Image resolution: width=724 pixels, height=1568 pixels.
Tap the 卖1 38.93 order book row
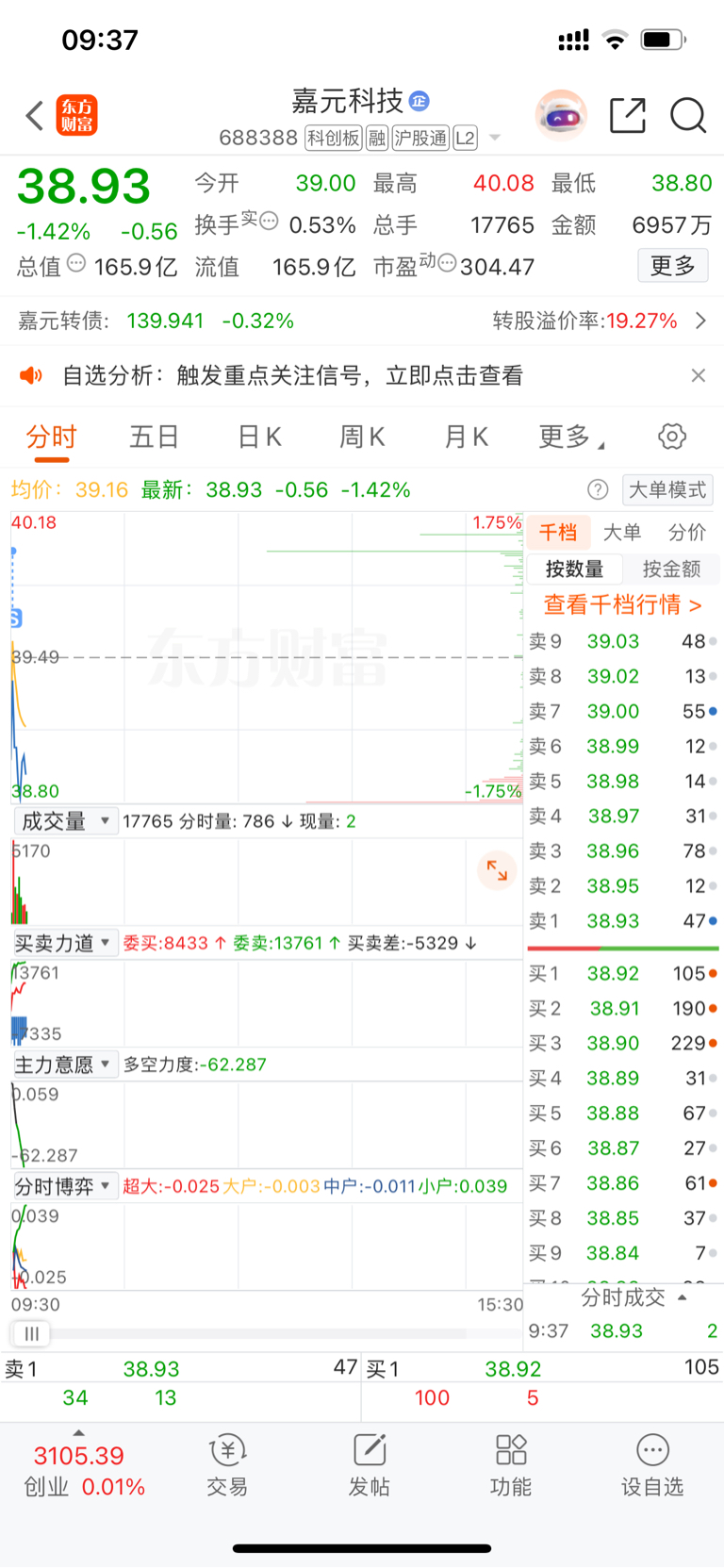pyautogui.click(x=623, y=921)
